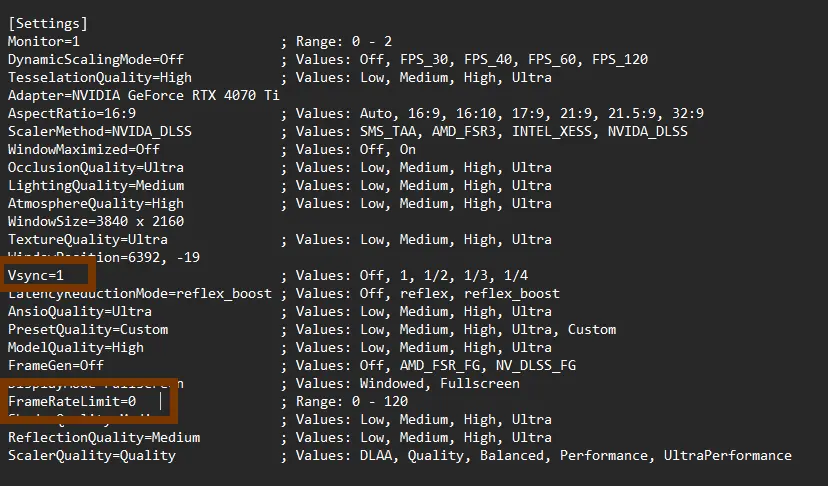Click the Range: 0 - 2 comment
The width and height of the screenshot is (828, 486).
(x=336, y=42)
